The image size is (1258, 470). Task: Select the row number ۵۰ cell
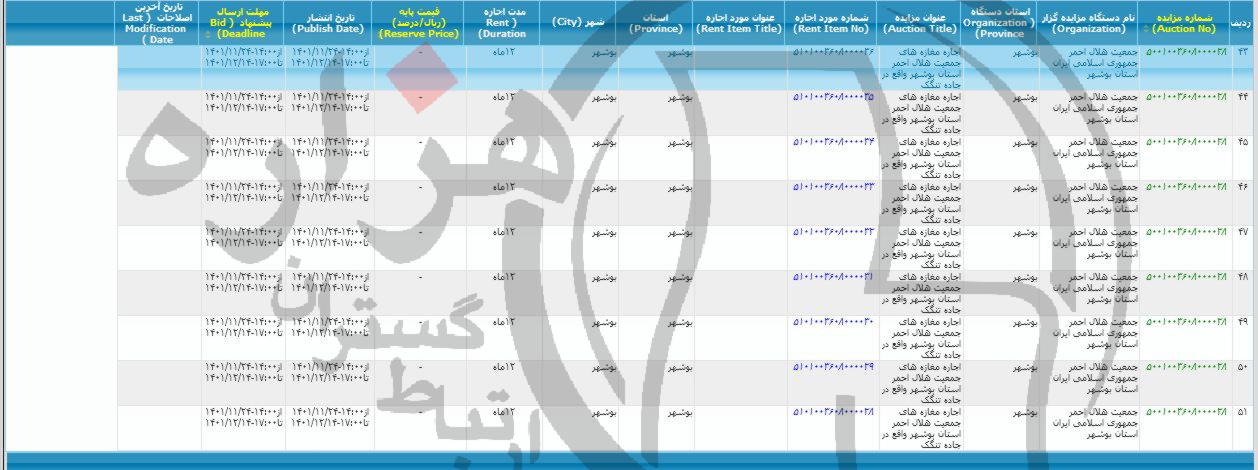[1244, 383]
